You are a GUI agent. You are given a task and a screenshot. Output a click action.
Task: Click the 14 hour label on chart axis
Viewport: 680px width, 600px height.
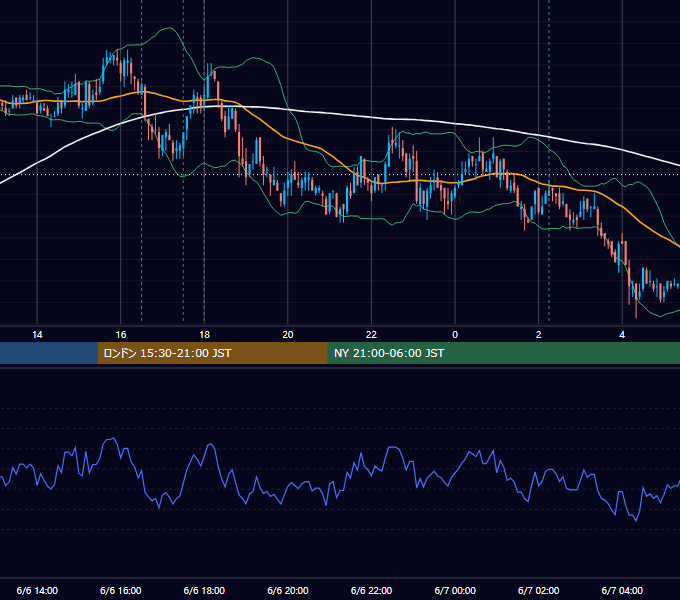[x=37, y=335]
